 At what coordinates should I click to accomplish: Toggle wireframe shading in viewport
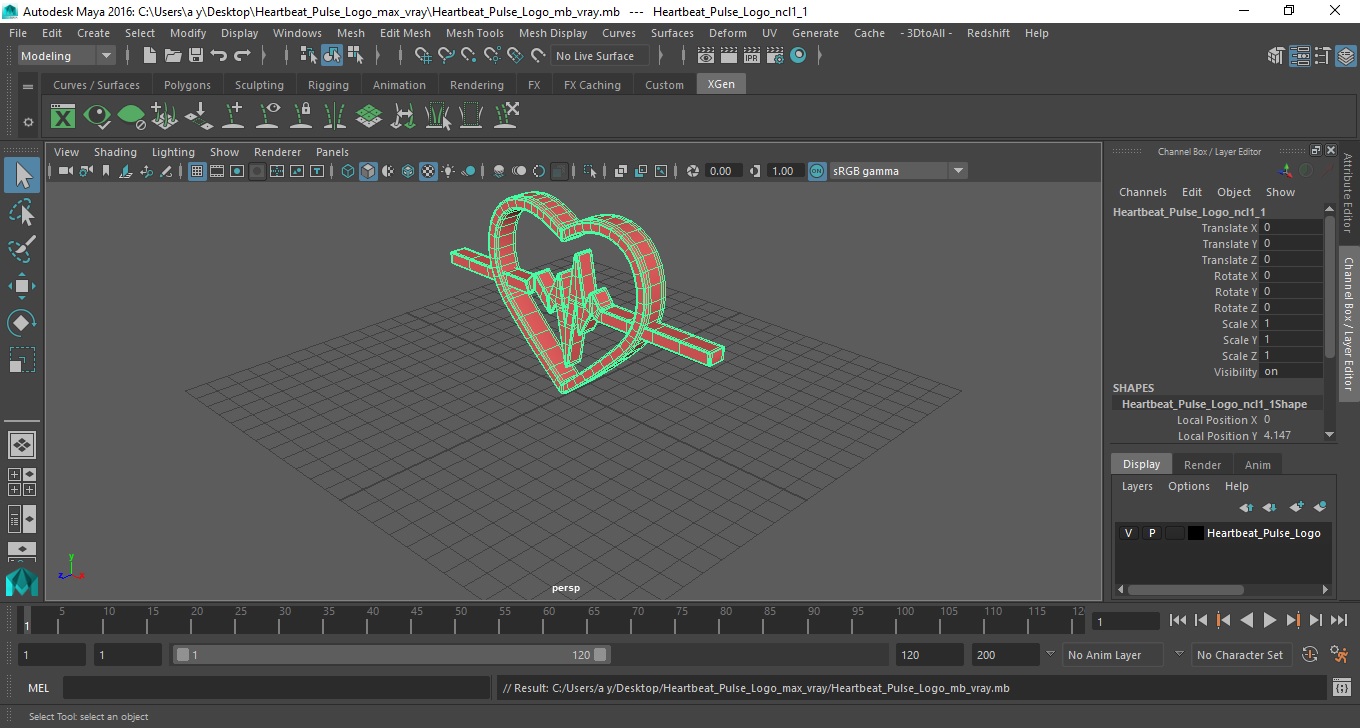click(x=348, y=171)
